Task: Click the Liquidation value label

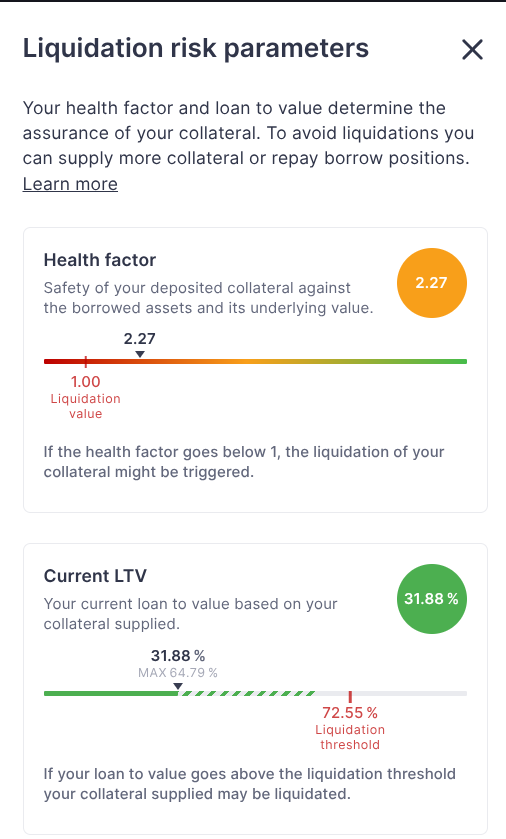Action: (86, 406)
